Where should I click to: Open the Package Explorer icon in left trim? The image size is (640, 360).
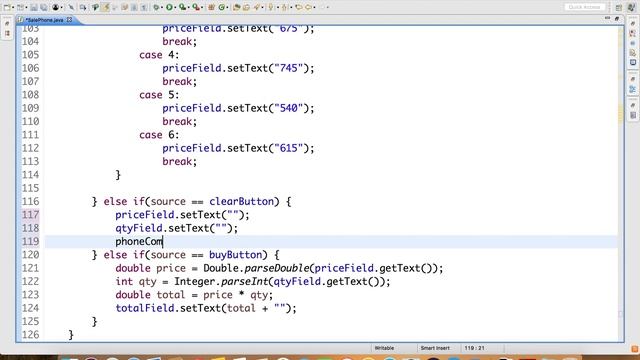(7, 33)
